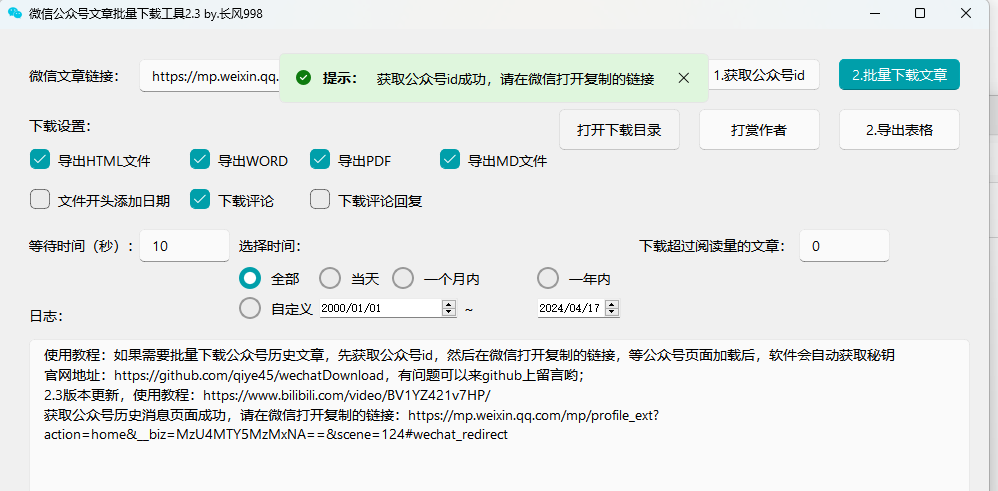Dismiss the success notification with X
This screenshot has width=998, height=491.
[x=684, y=78]
